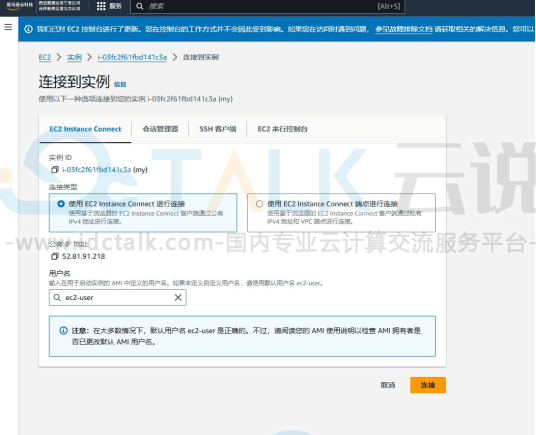Click the Instances breadcrumb link

[75, 57]
